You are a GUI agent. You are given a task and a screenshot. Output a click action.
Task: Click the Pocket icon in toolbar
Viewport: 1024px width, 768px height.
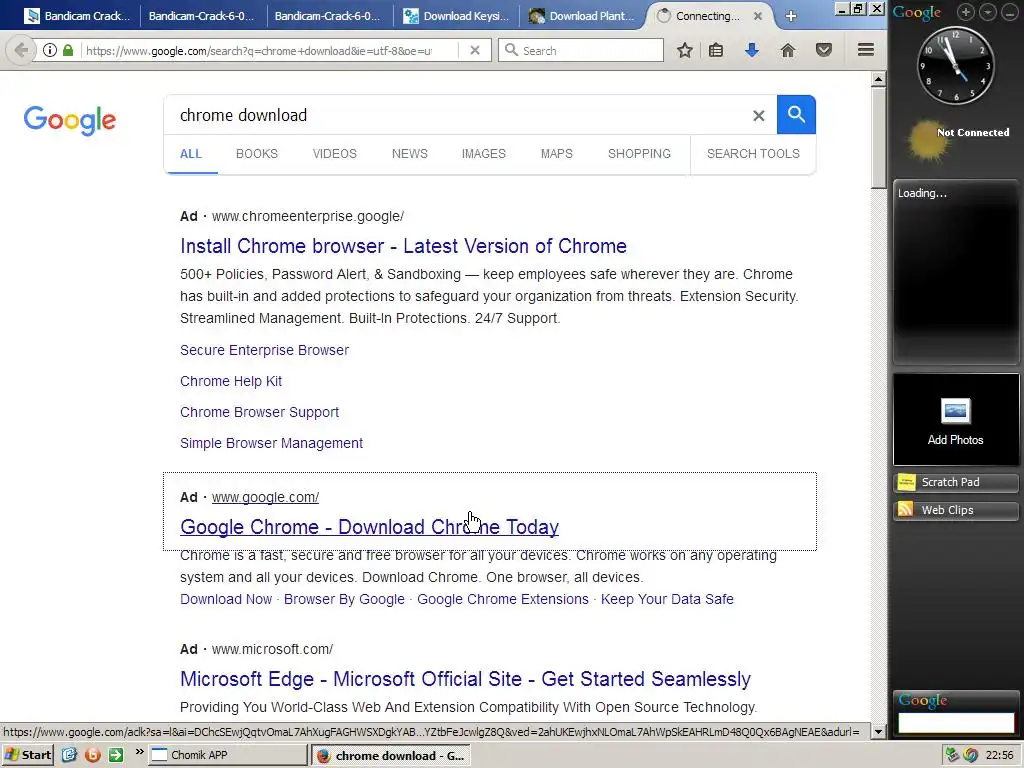[824, 50]
